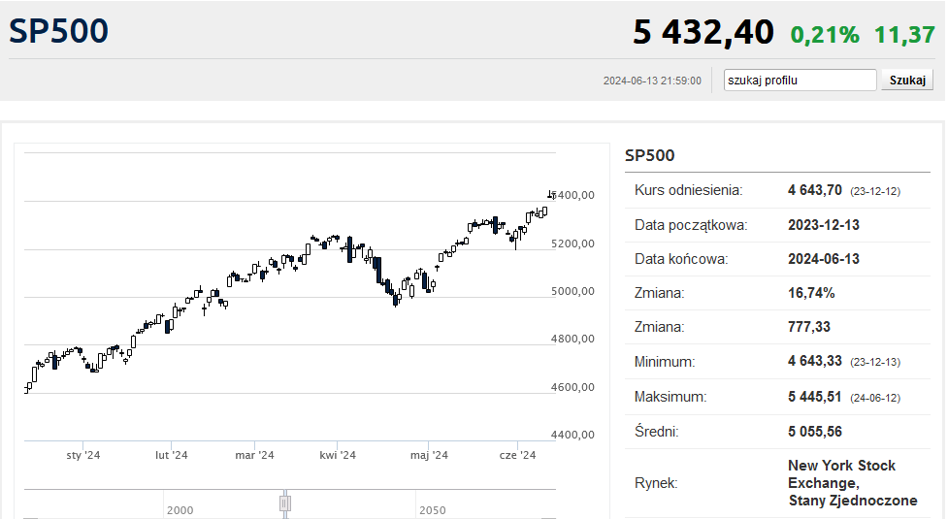Click the maj '24 axis label
The image size is (948, 519).
(429, 455)
